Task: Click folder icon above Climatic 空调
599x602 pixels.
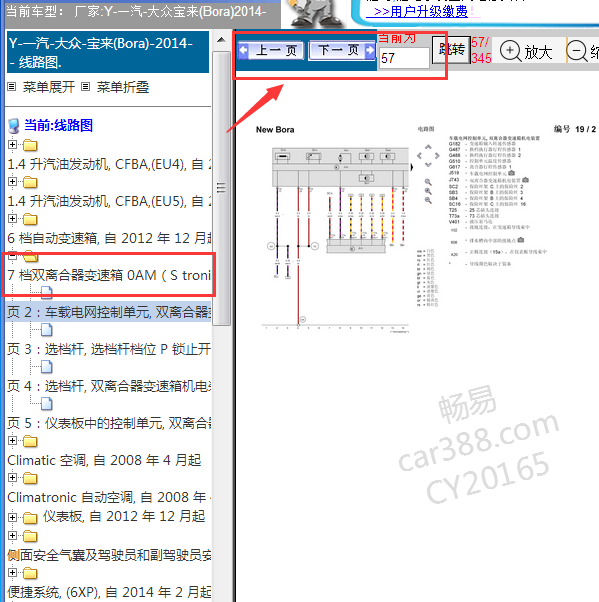Action: pos(30,441)
